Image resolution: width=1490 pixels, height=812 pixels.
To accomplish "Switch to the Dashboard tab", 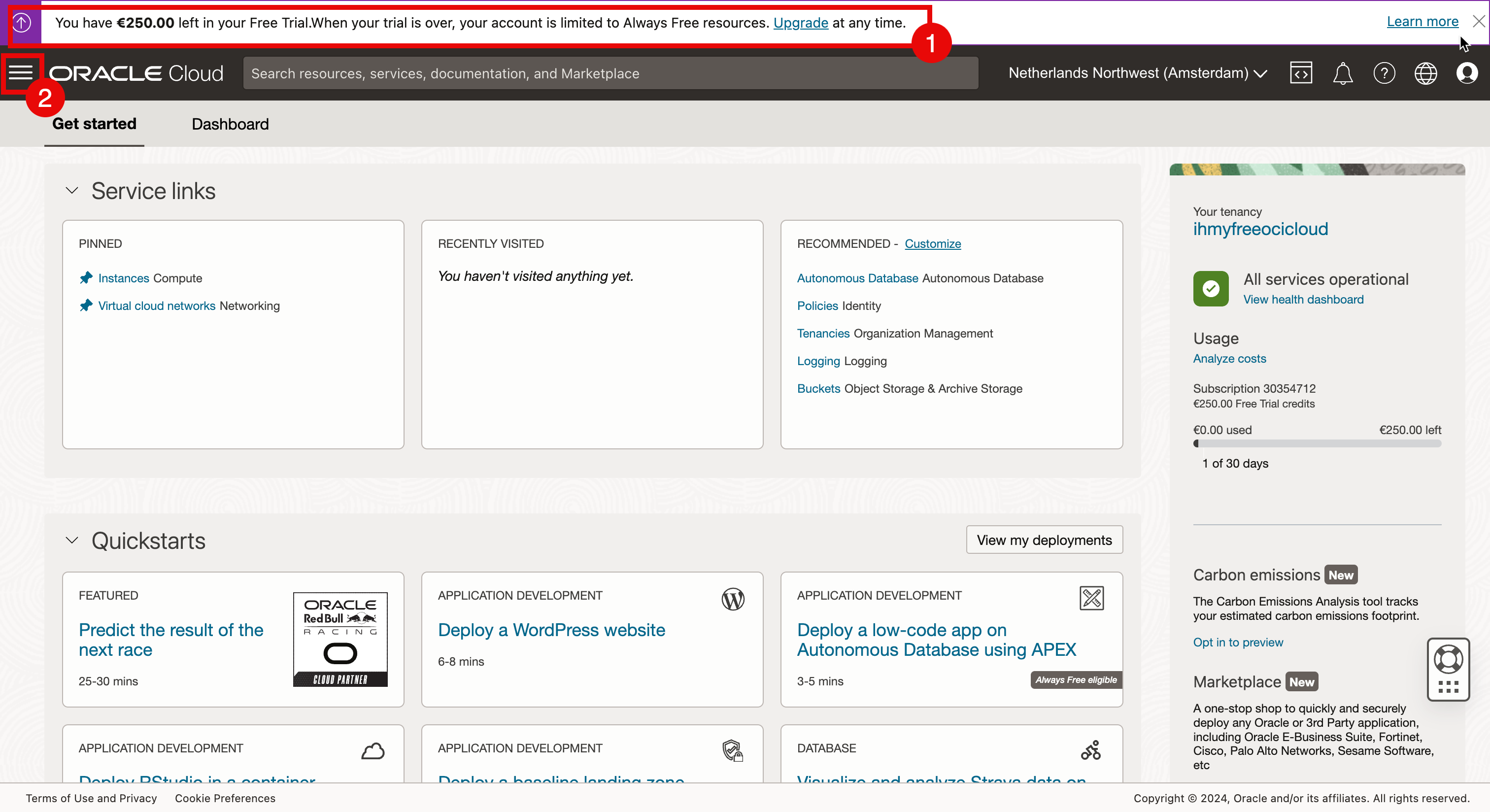I will pyautogui.click(x=230, y=124).
